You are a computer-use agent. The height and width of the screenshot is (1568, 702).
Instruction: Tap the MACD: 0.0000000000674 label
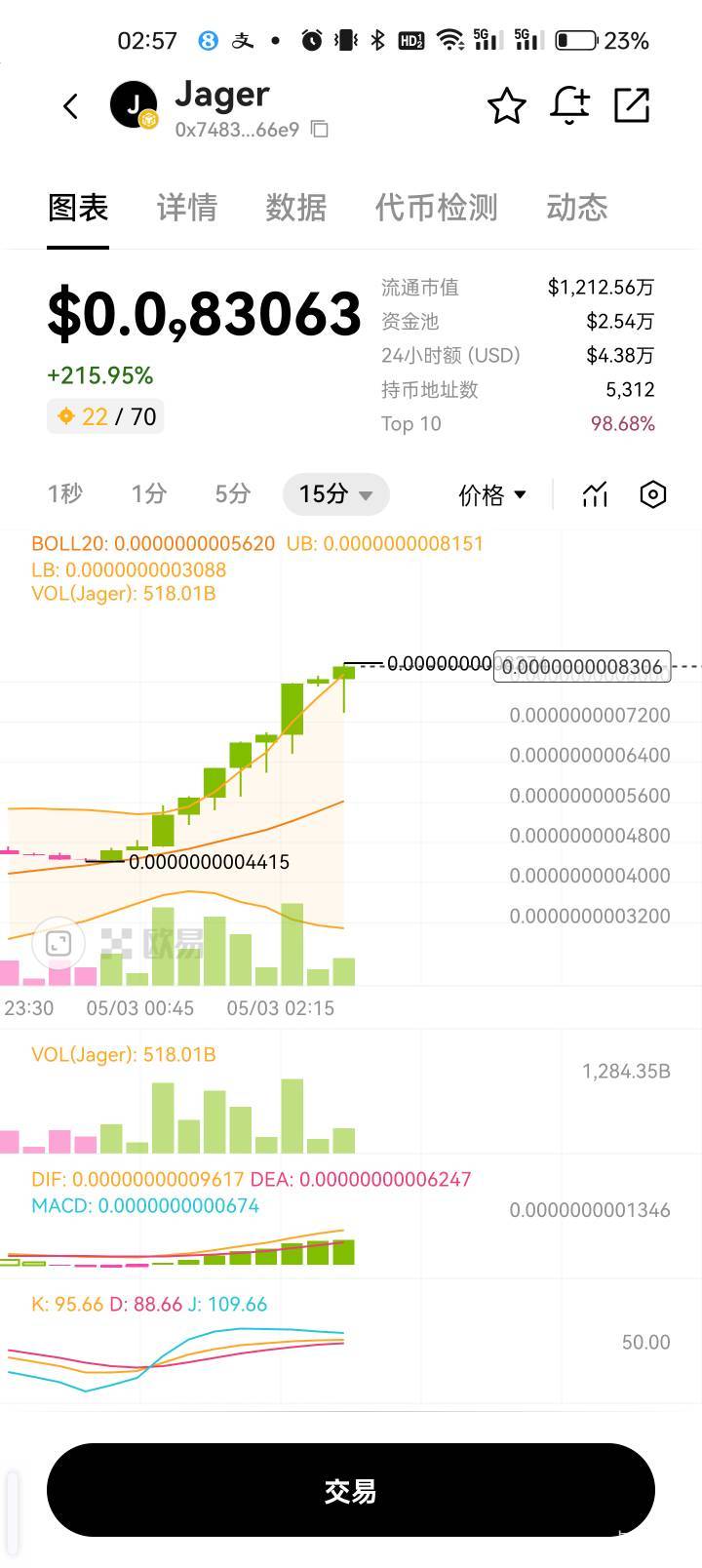[x=145, y=1205]
